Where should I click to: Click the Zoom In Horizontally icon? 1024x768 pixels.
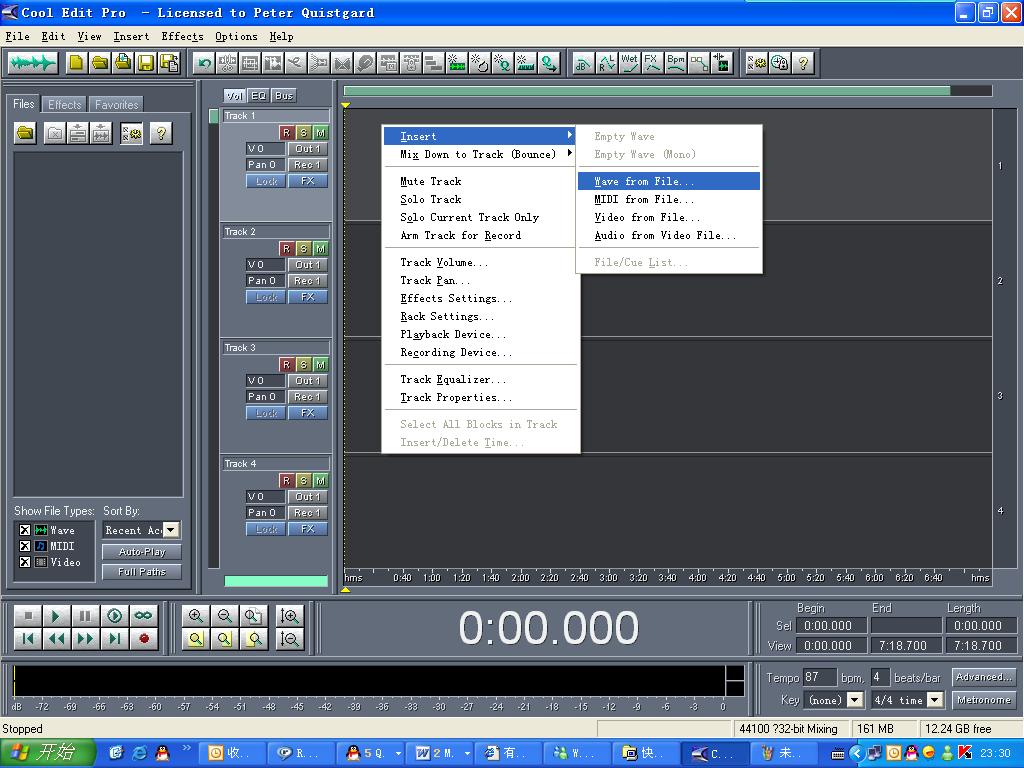click(x=195, y=616)
